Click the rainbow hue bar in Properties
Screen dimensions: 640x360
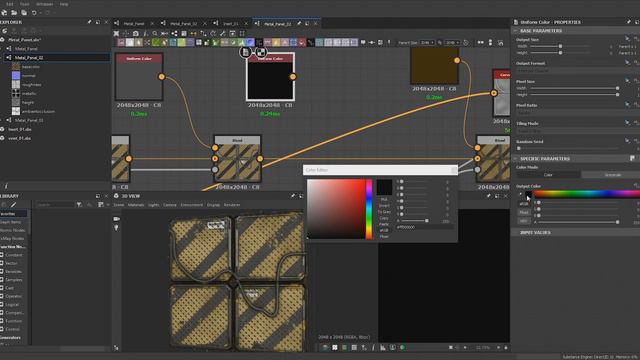point(587,194)
